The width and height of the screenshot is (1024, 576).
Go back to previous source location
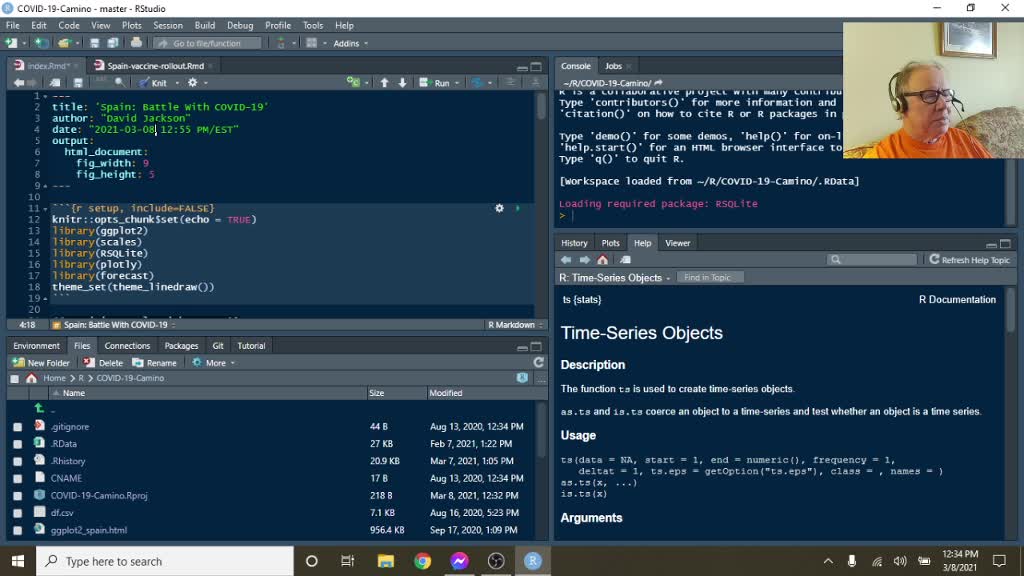(x=18, y=83)
